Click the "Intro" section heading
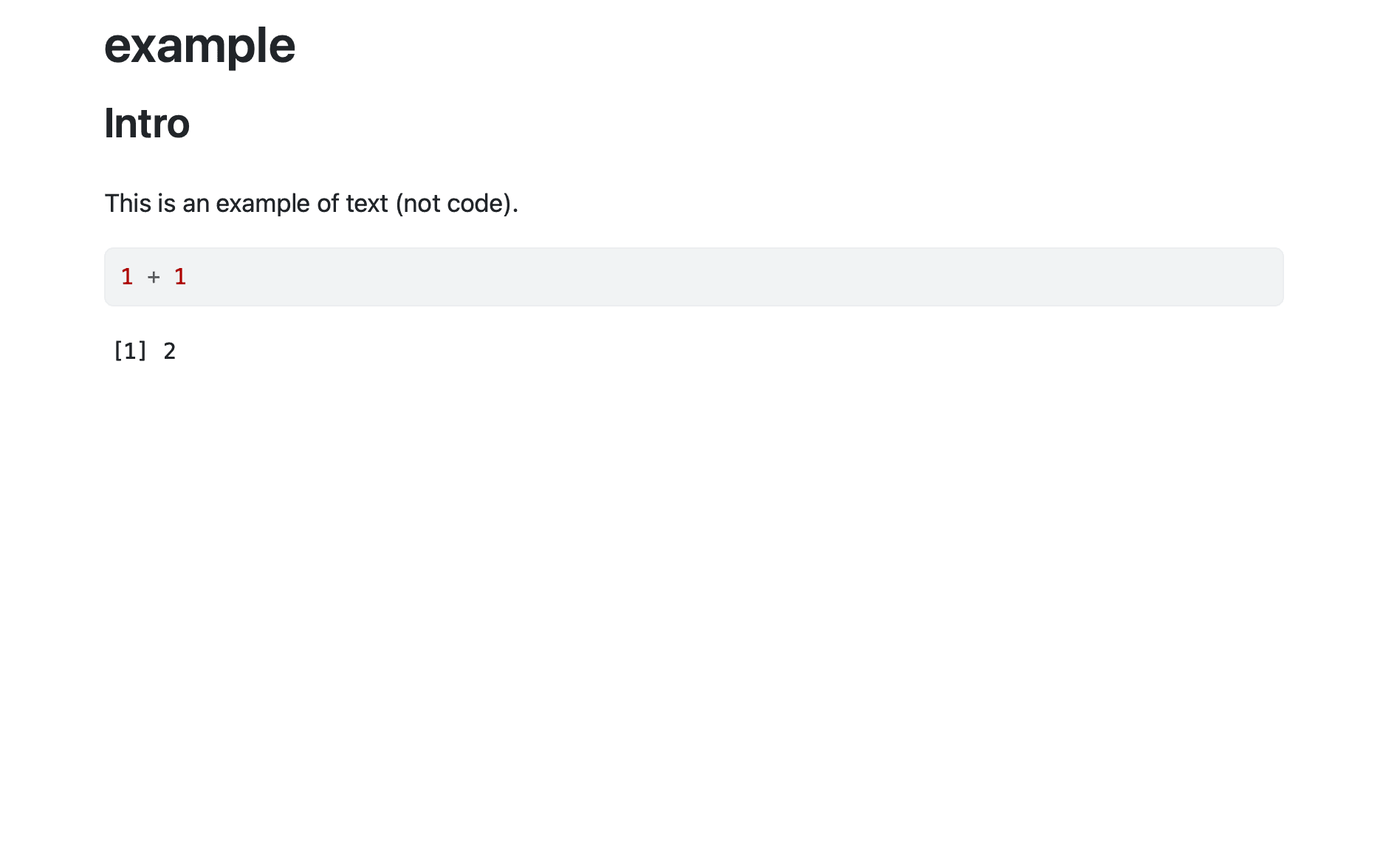1400x861 pixels. (147, 123)
